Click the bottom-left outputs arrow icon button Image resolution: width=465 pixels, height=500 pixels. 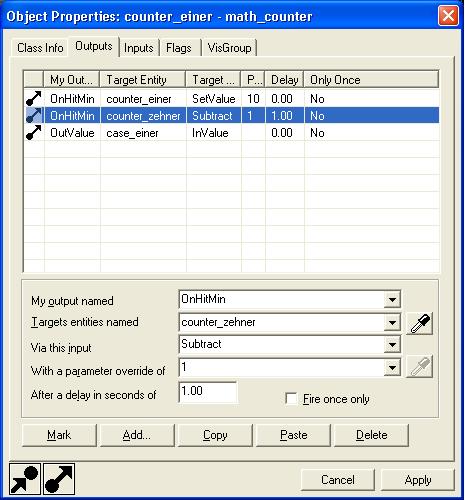coord(59,479)
